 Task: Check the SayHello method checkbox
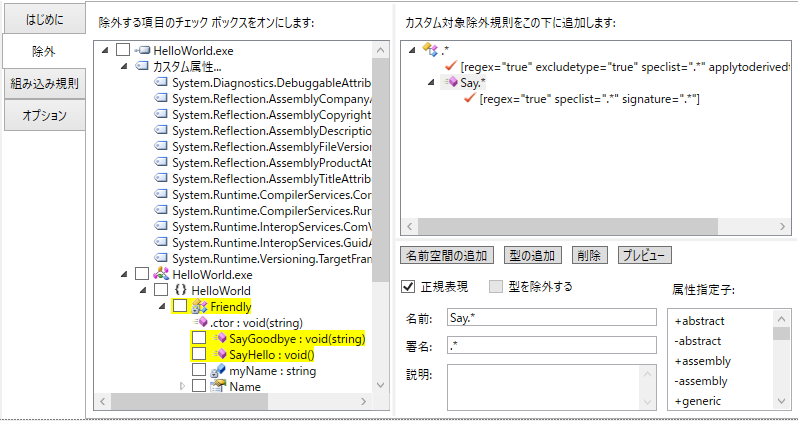click(x=198, y=354)
